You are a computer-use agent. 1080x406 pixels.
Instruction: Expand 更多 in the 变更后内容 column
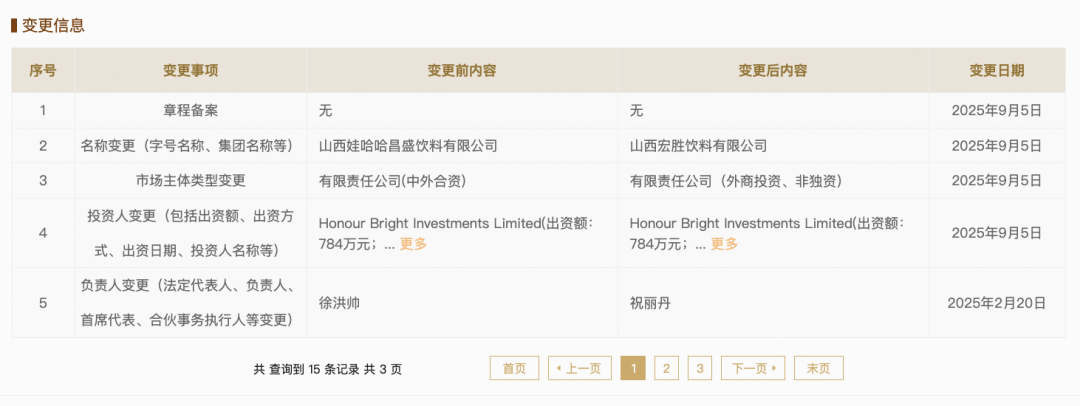pos(724,243)
